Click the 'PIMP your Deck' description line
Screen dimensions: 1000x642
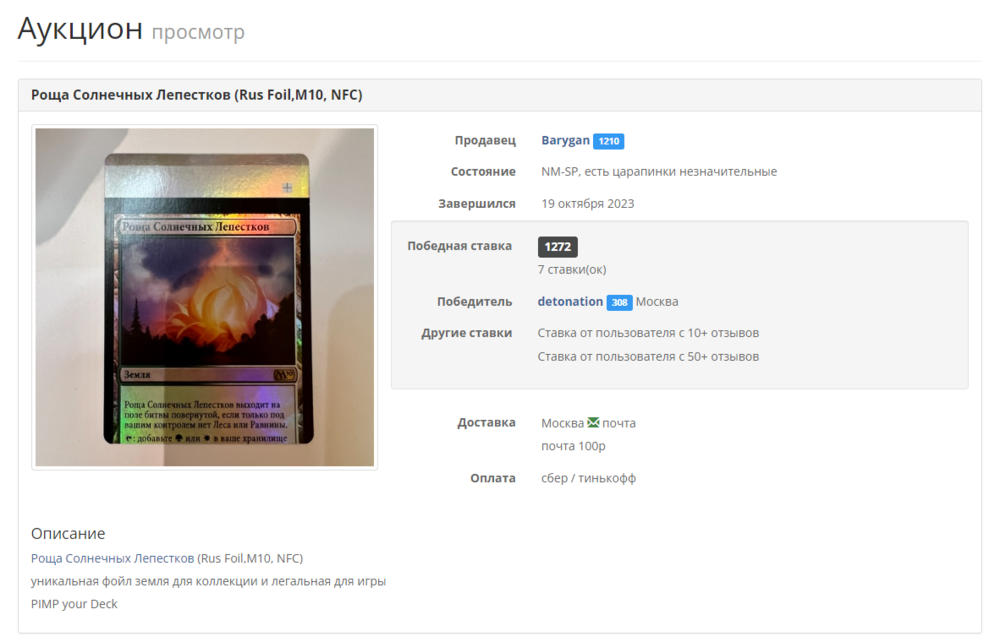(x=74, y=604)
